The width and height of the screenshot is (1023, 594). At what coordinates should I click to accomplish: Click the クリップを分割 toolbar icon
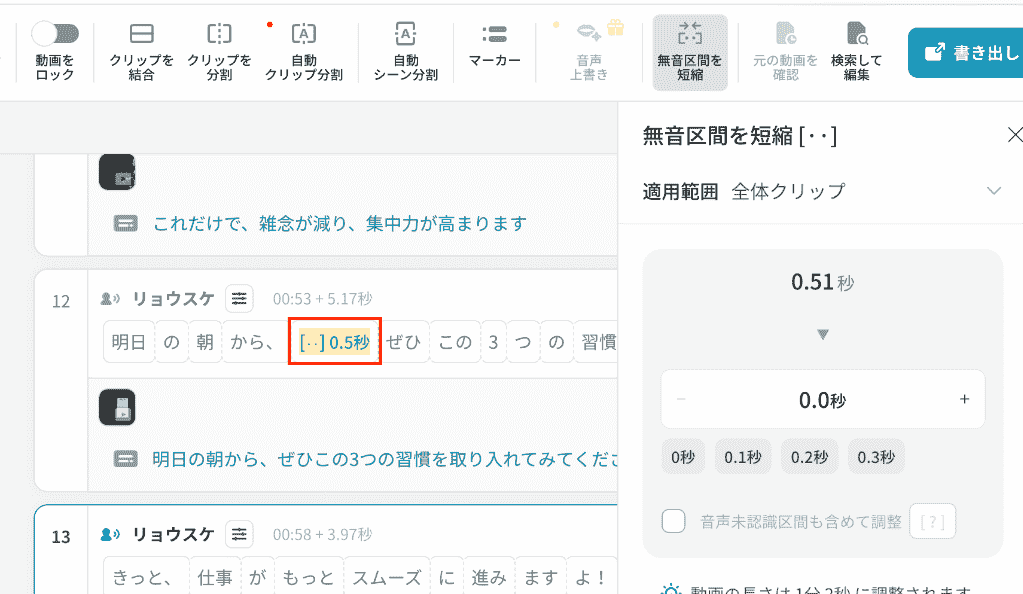(219, 33)
